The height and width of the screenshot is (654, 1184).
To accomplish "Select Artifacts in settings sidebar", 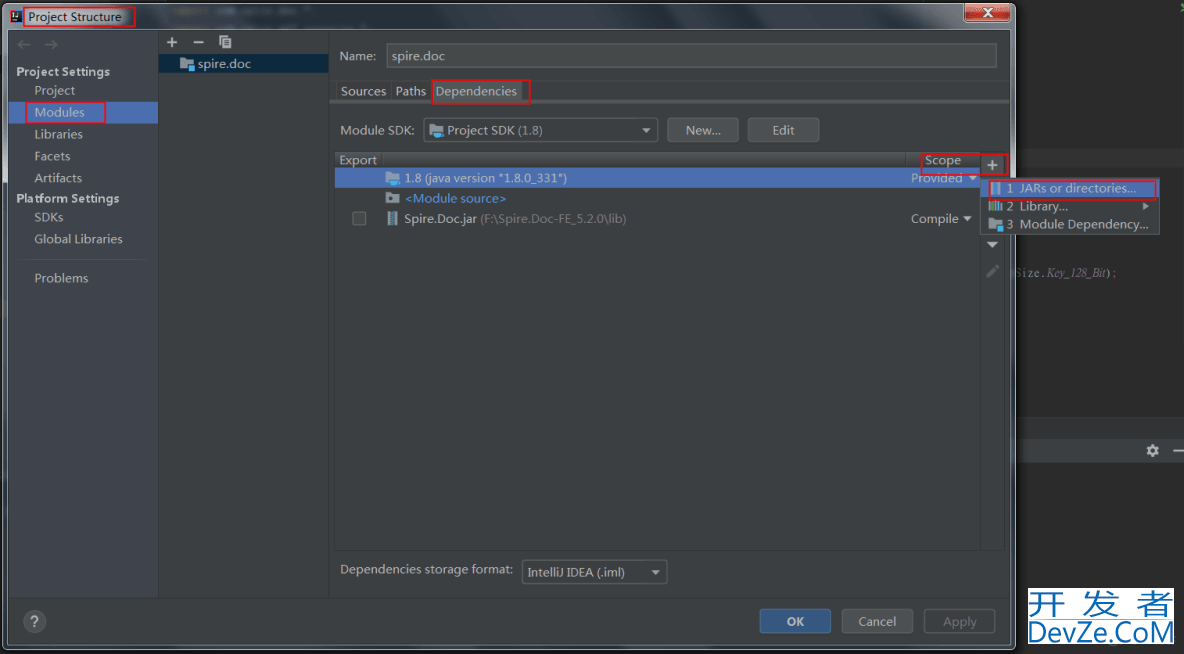I will point(57,177).
